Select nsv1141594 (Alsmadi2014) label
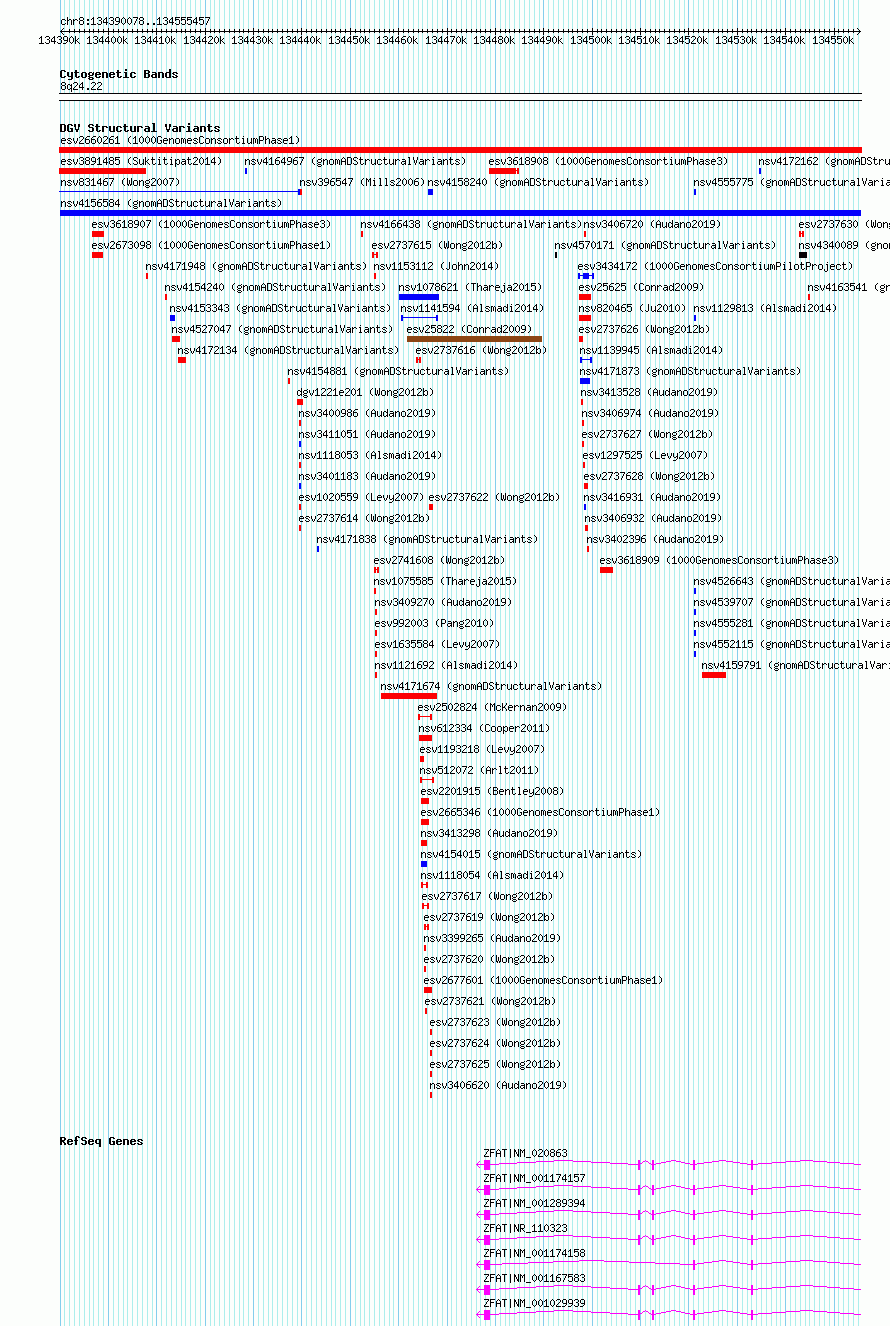This screenshot has height=1326, width=890. tap(472, 308)
